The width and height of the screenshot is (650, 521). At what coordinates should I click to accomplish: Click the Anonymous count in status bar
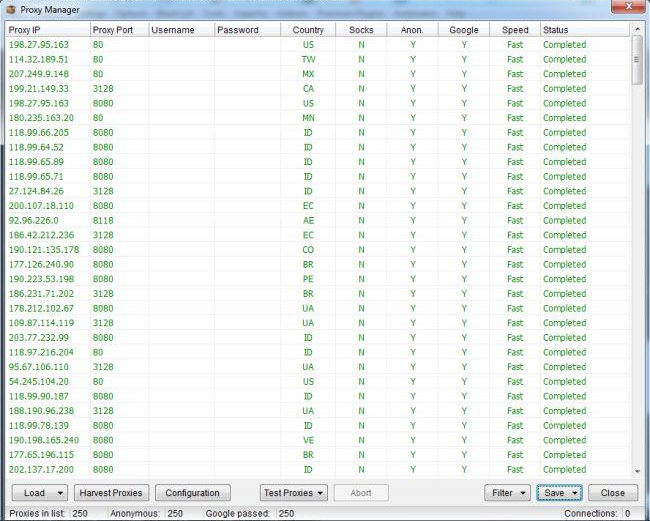pos(175,514)
